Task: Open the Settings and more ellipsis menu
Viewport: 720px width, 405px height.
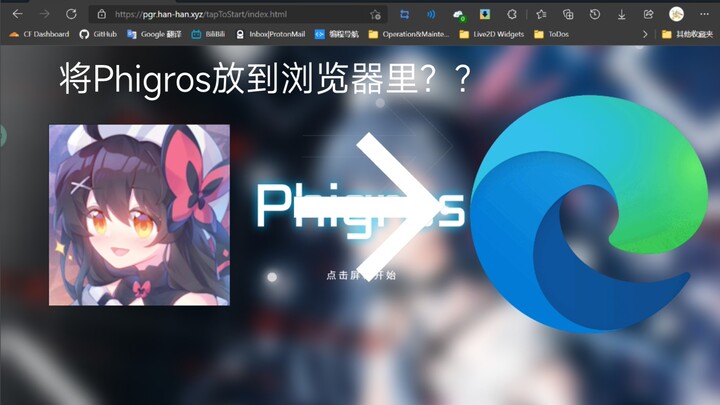Action: tap(704, 14)
